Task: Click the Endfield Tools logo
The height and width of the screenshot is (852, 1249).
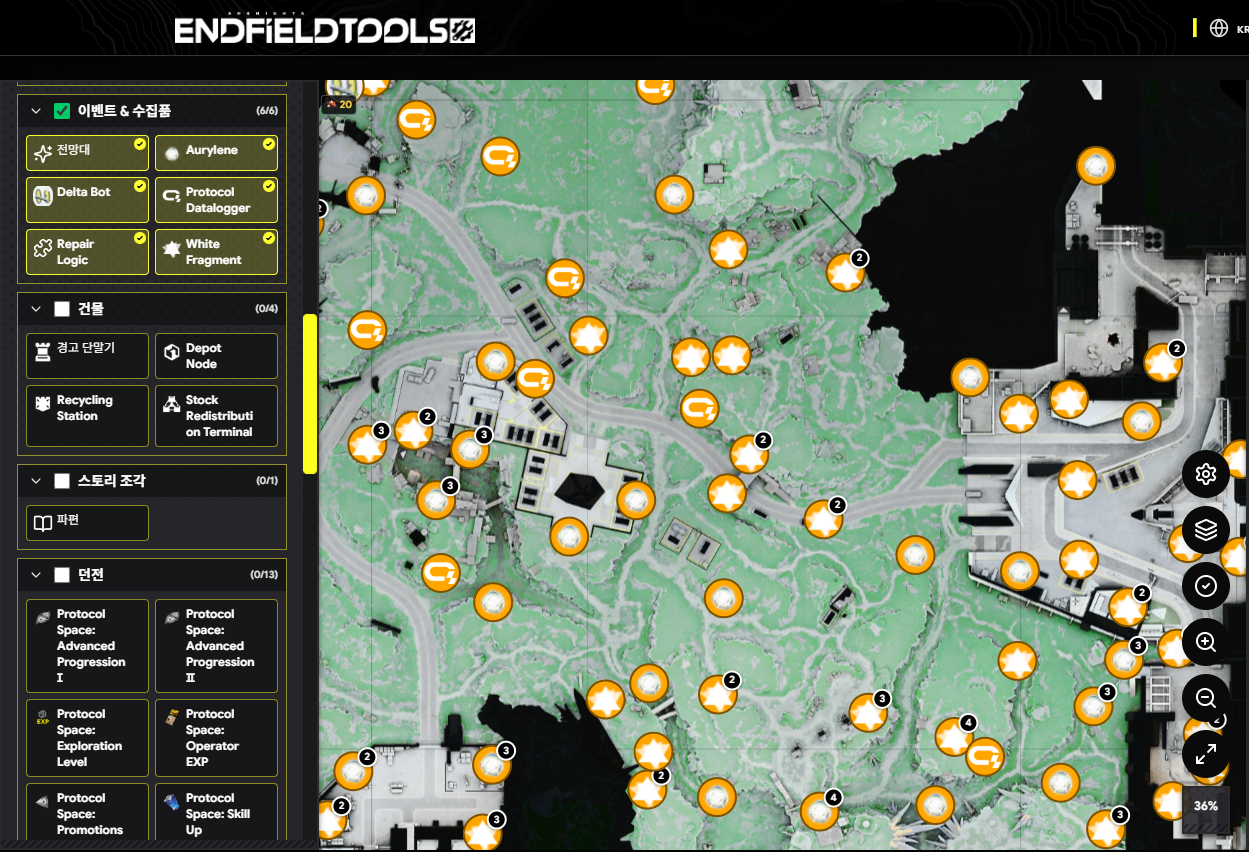Action: (325, 30)
